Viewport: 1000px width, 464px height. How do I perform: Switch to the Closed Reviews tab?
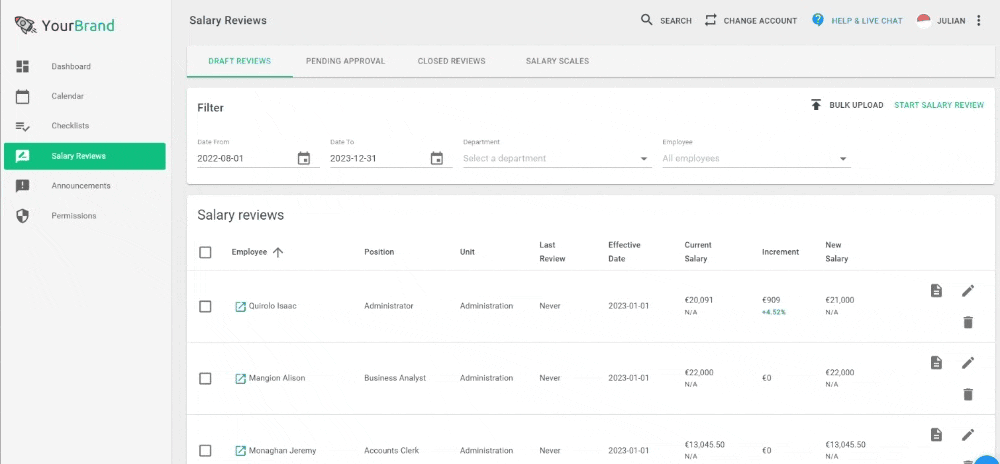[452, 61]
